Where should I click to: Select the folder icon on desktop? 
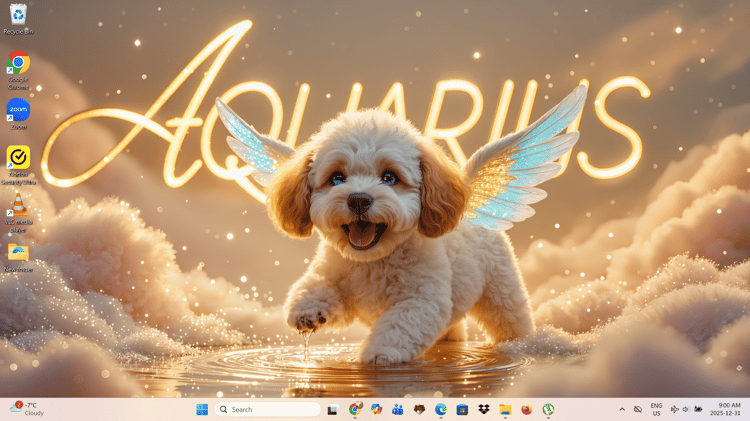click(x=18, y=257)
